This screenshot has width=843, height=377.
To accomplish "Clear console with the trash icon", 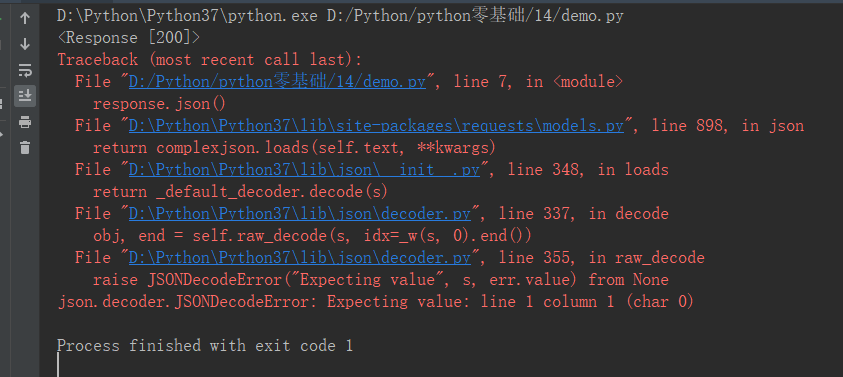I will 25,147.
